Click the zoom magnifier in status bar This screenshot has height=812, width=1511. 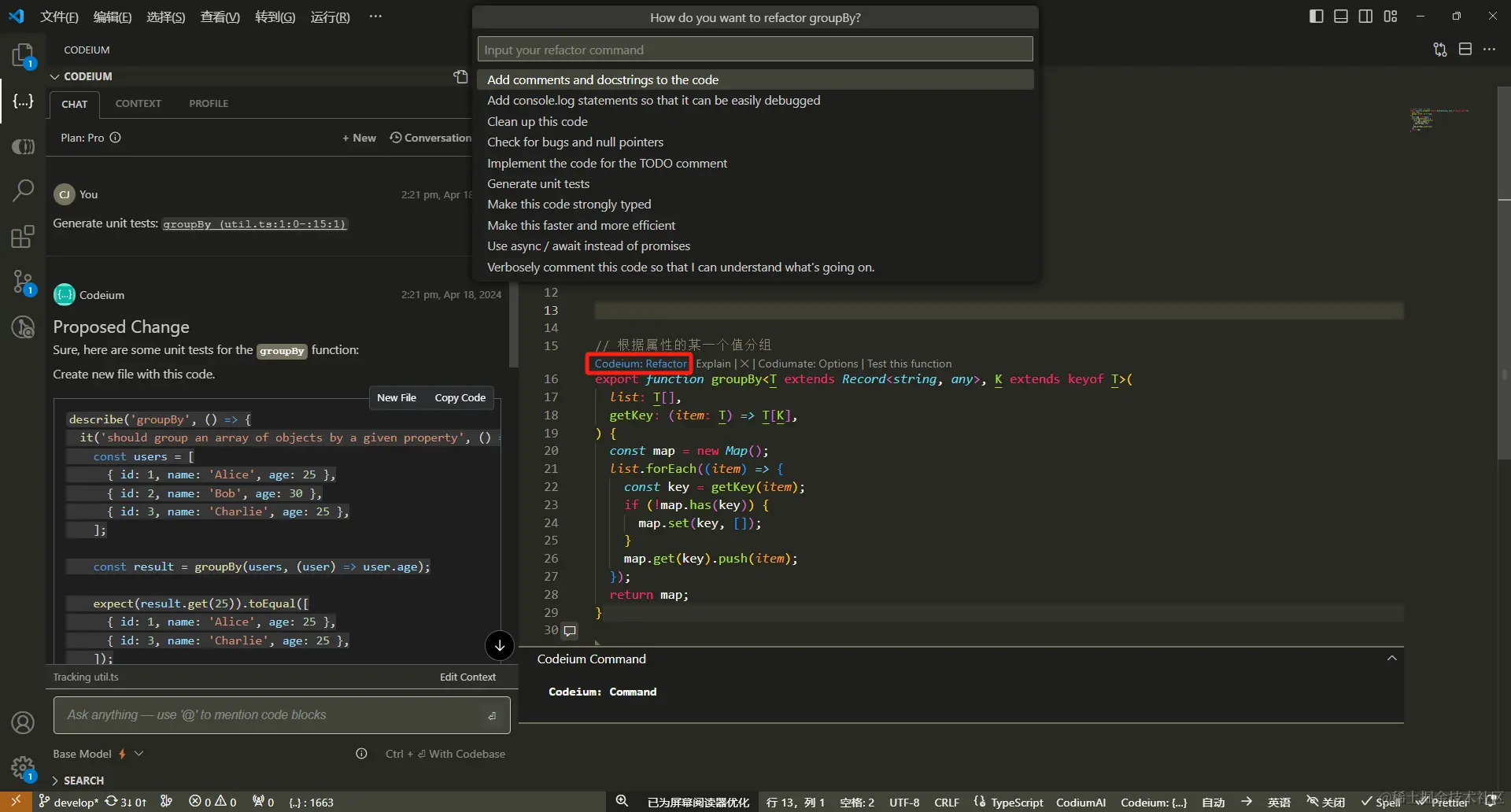(x=622, y=801)
